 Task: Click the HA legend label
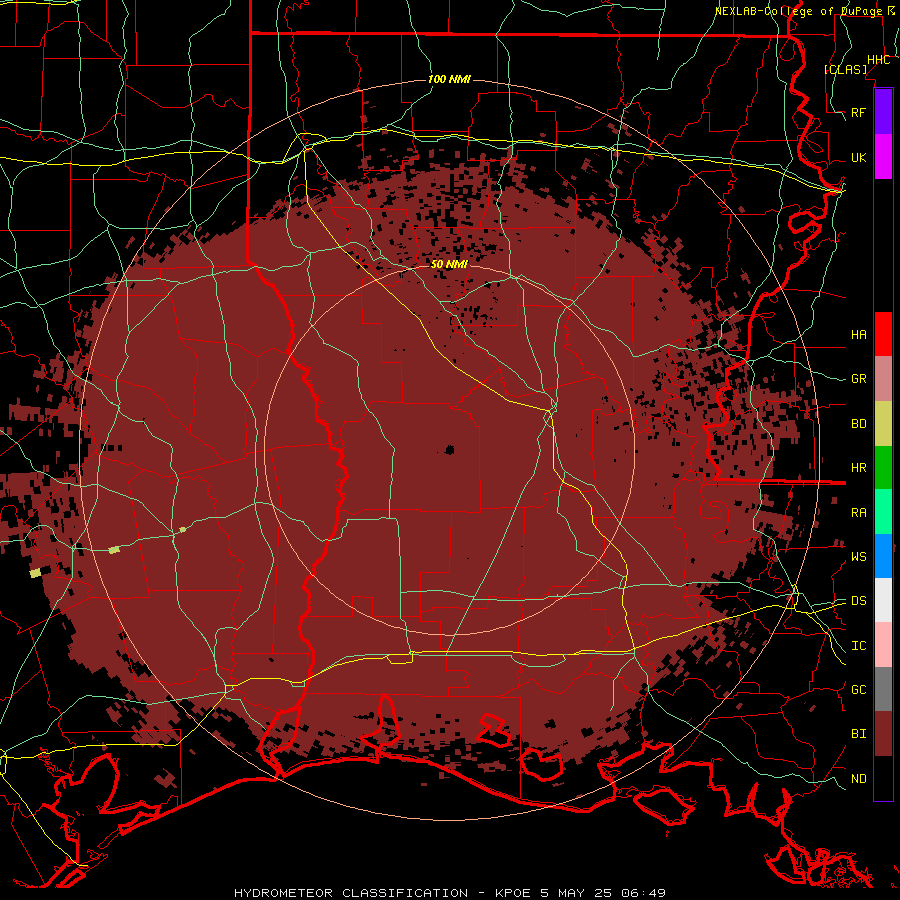click(858, 335)
